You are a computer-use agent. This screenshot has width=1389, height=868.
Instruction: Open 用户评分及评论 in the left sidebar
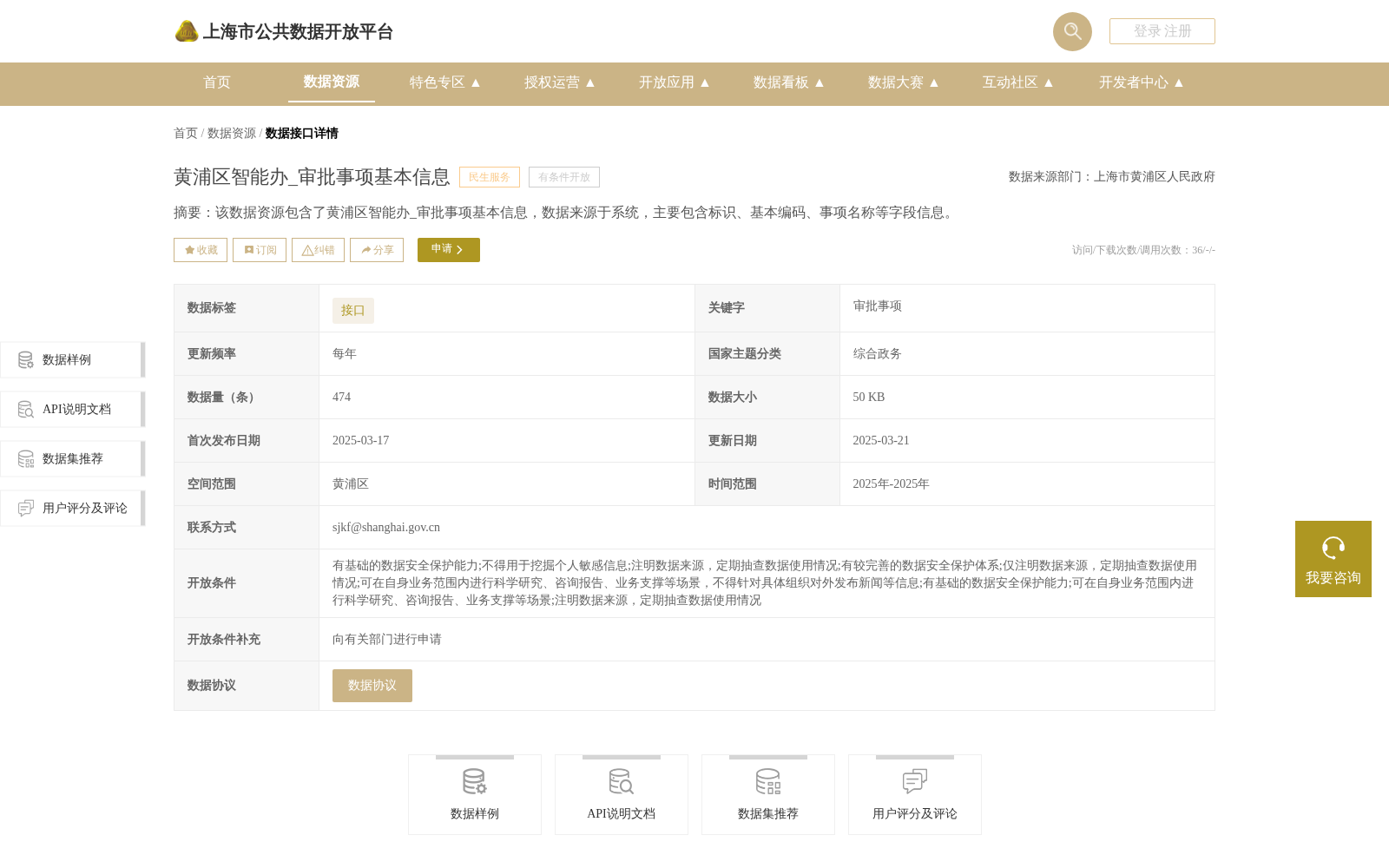(72, 508)
